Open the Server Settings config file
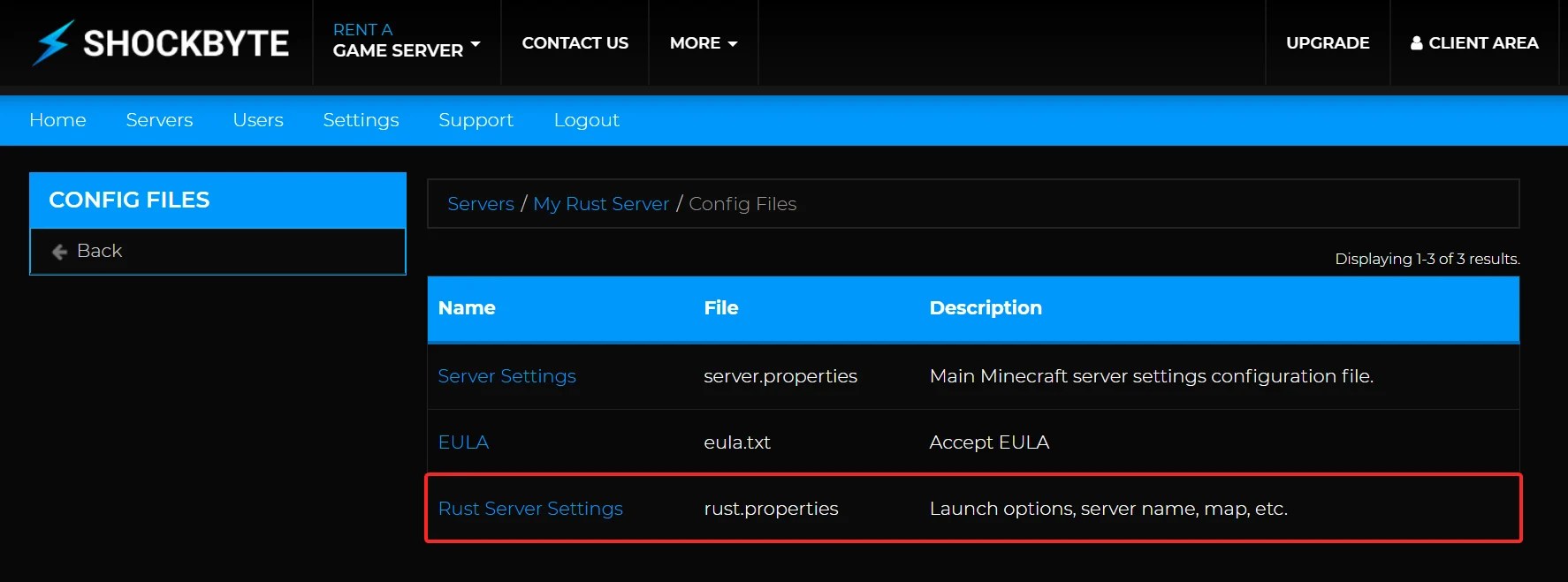This screenshot has width=1568, height=582. (x=506, y=376)
